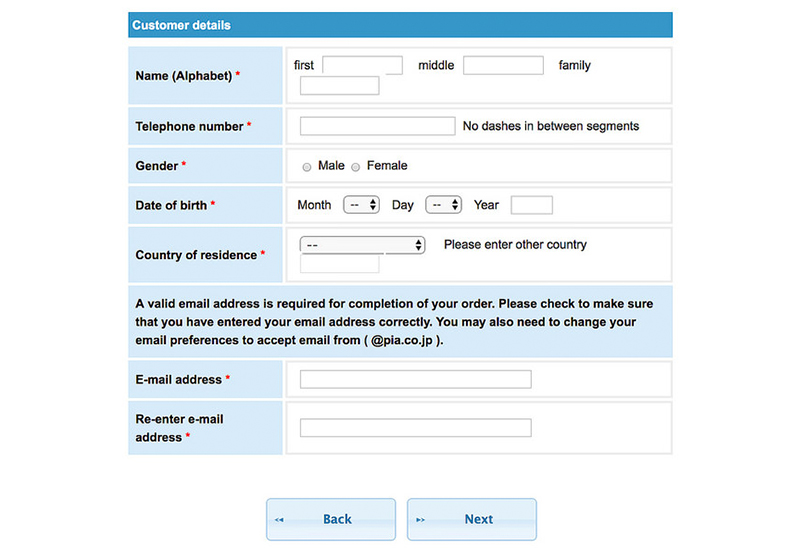
Task: Select the Female gender option
Action: [356, 166]
